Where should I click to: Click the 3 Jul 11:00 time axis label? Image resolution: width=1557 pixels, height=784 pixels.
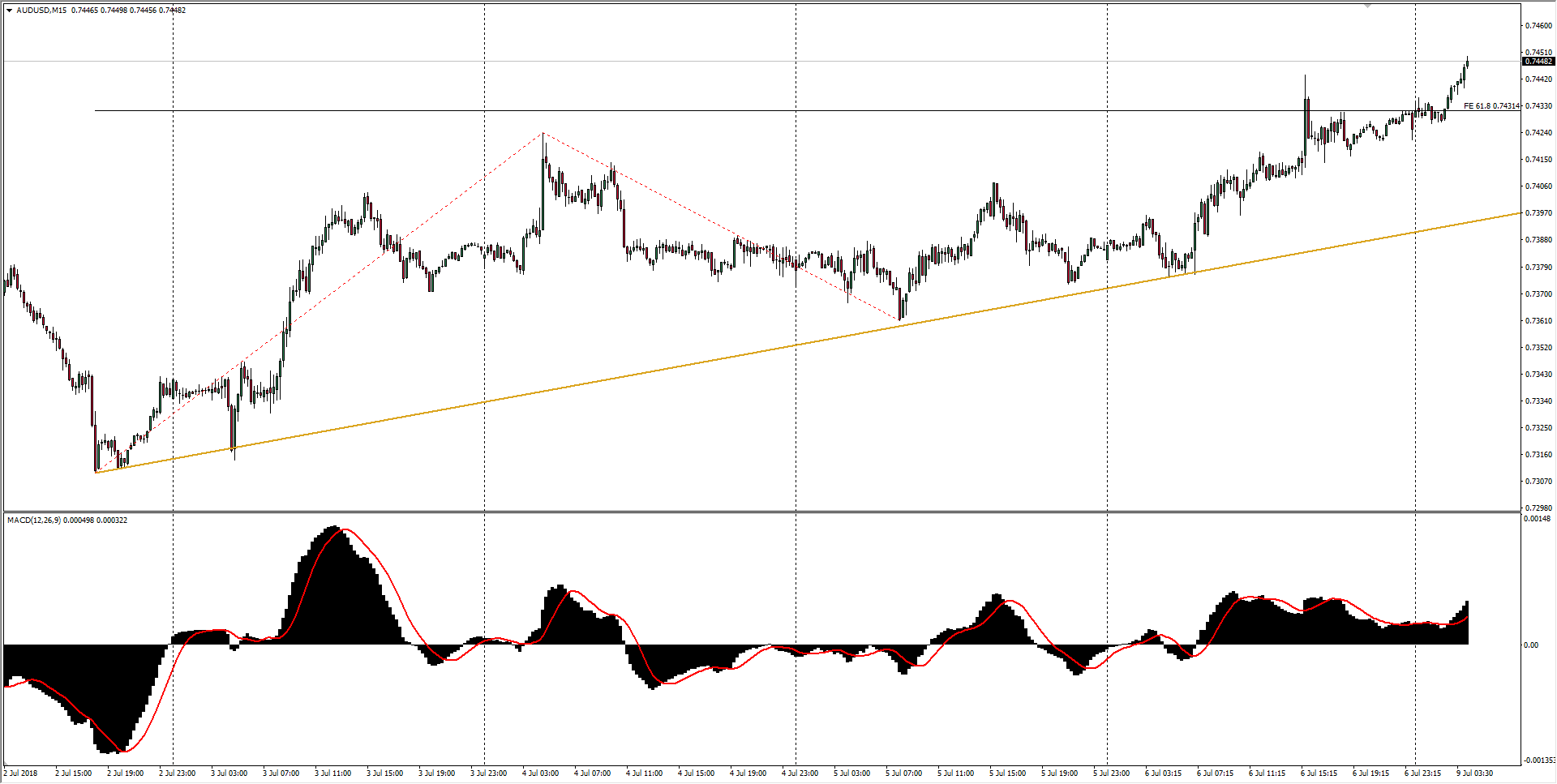332,773
